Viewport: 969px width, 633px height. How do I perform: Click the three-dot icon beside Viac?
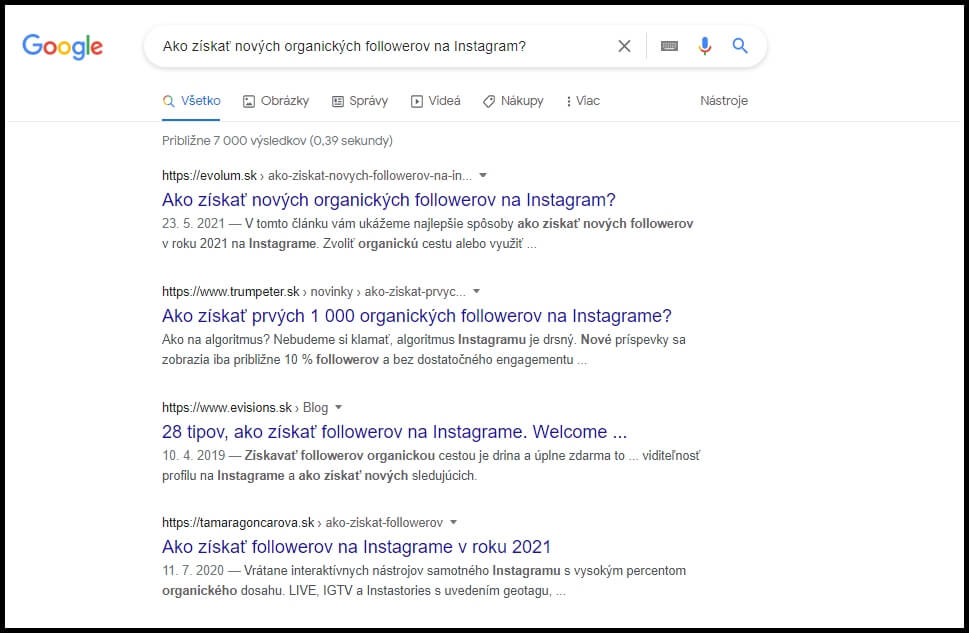(569, 101)
